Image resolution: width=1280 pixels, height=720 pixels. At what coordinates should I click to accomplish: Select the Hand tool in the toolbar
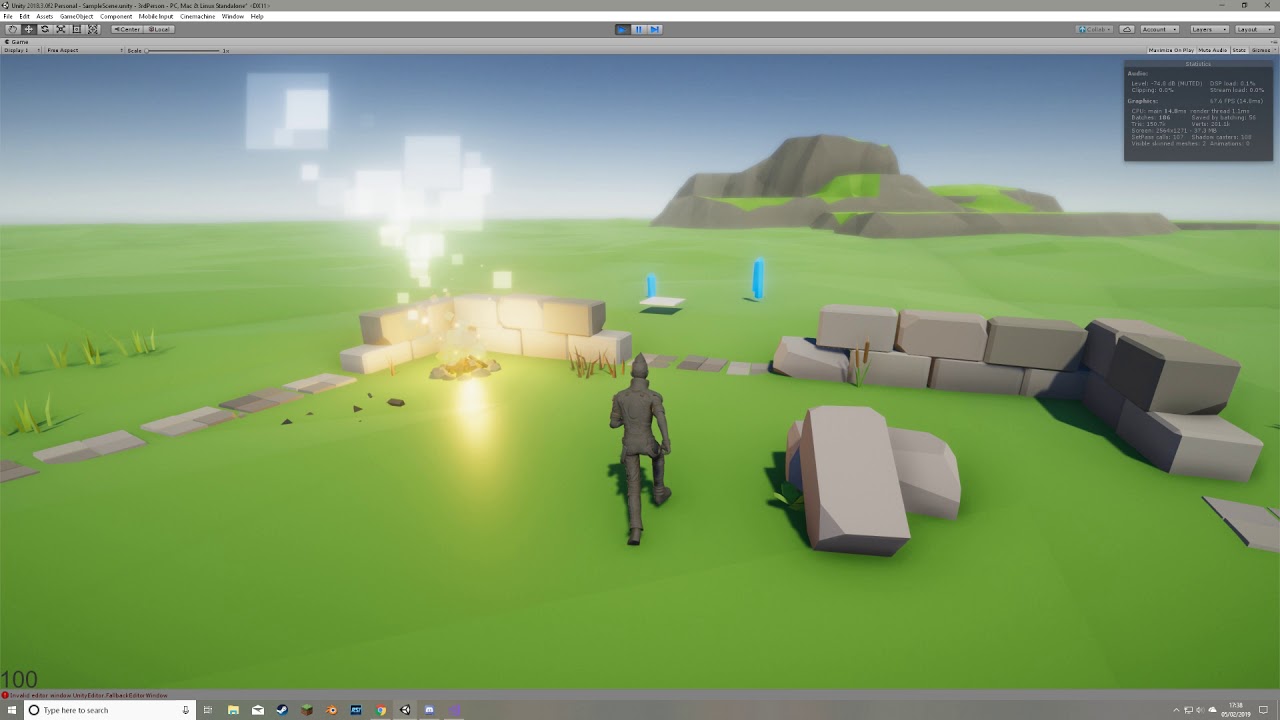click(13, 29)
